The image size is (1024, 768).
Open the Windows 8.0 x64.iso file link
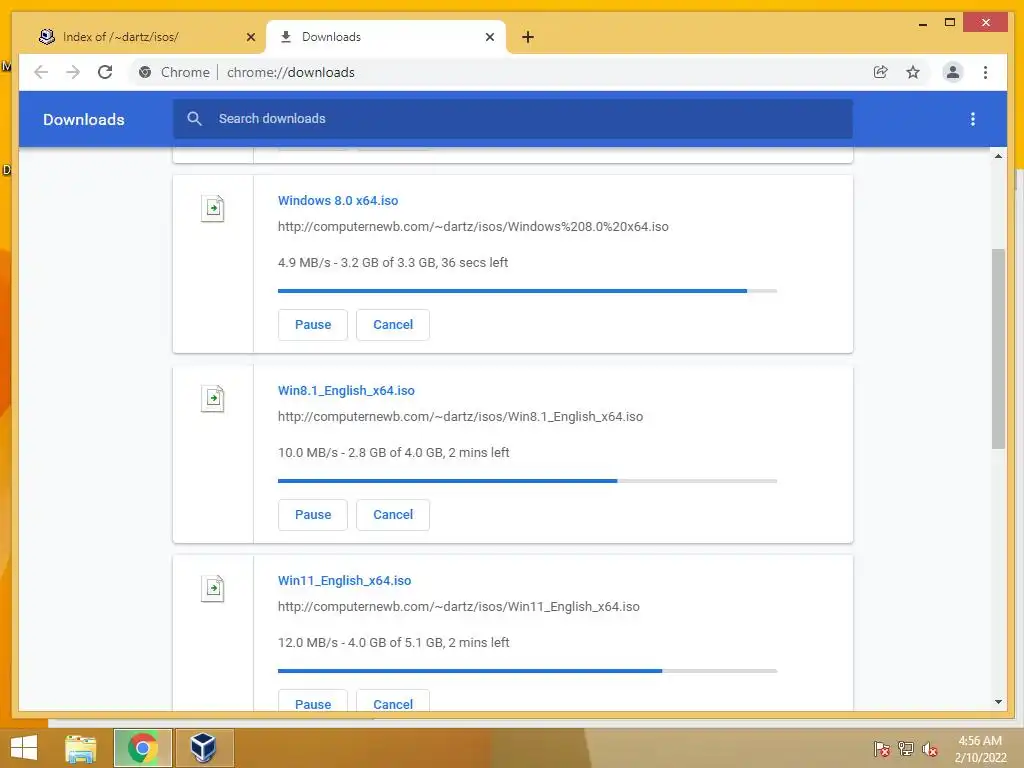pyautogui.click(x=338, y=200)
